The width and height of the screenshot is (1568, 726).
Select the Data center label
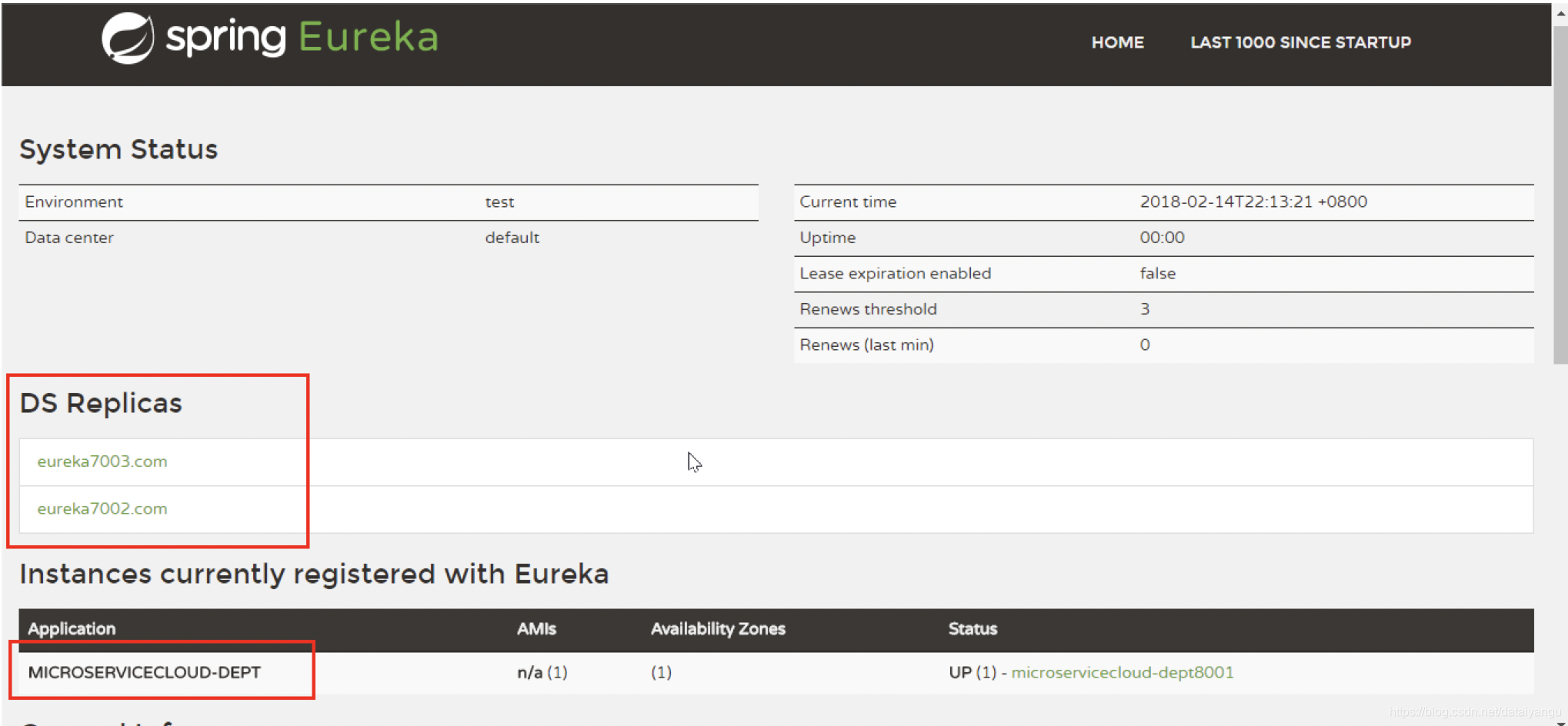[x=69, y=238]
